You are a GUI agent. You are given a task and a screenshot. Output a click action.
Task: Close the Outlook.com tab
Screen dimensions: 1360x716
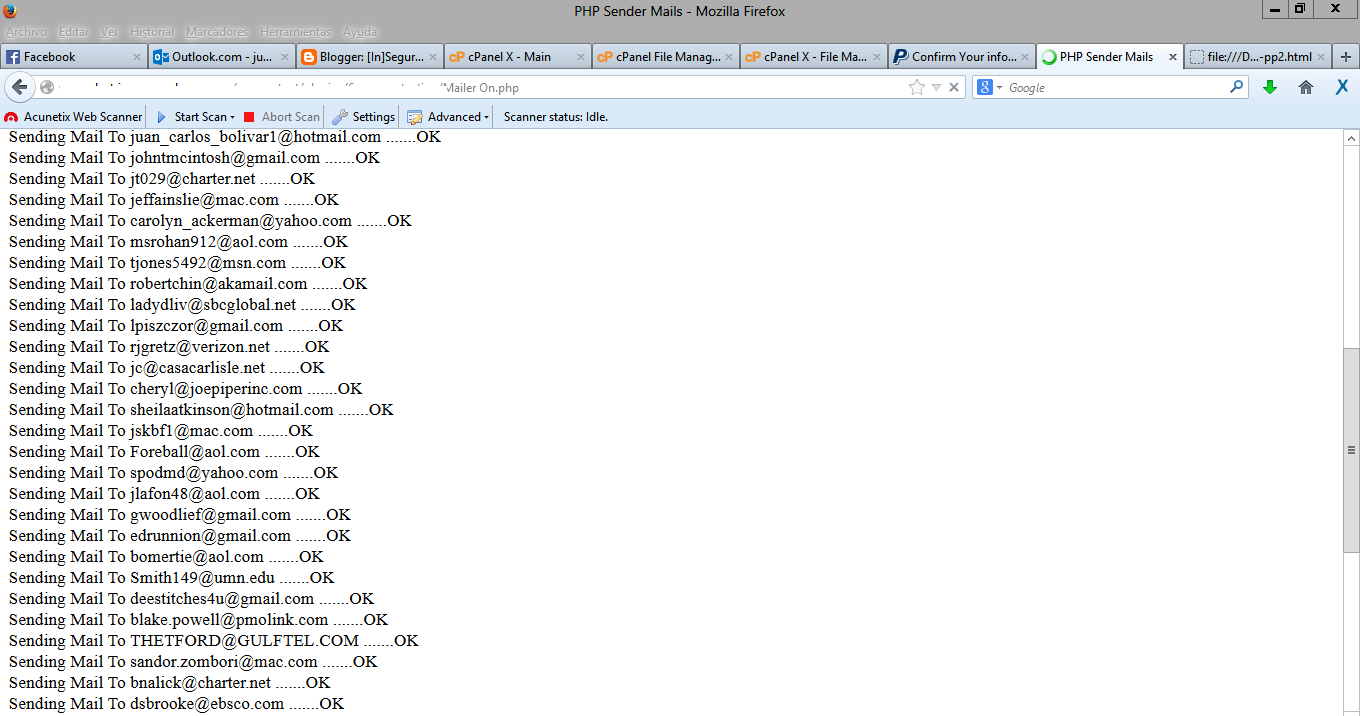click(285, 57)
